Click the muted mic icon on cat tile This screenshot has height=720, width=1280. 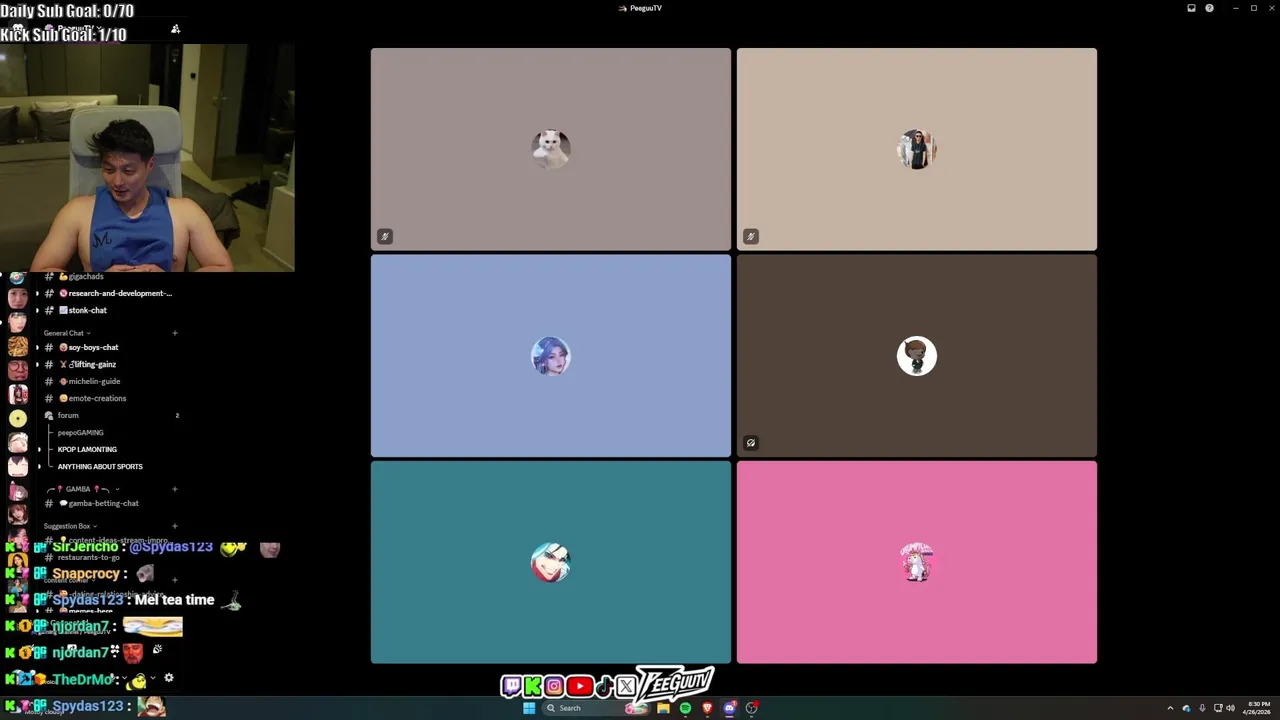pos(385,236)
